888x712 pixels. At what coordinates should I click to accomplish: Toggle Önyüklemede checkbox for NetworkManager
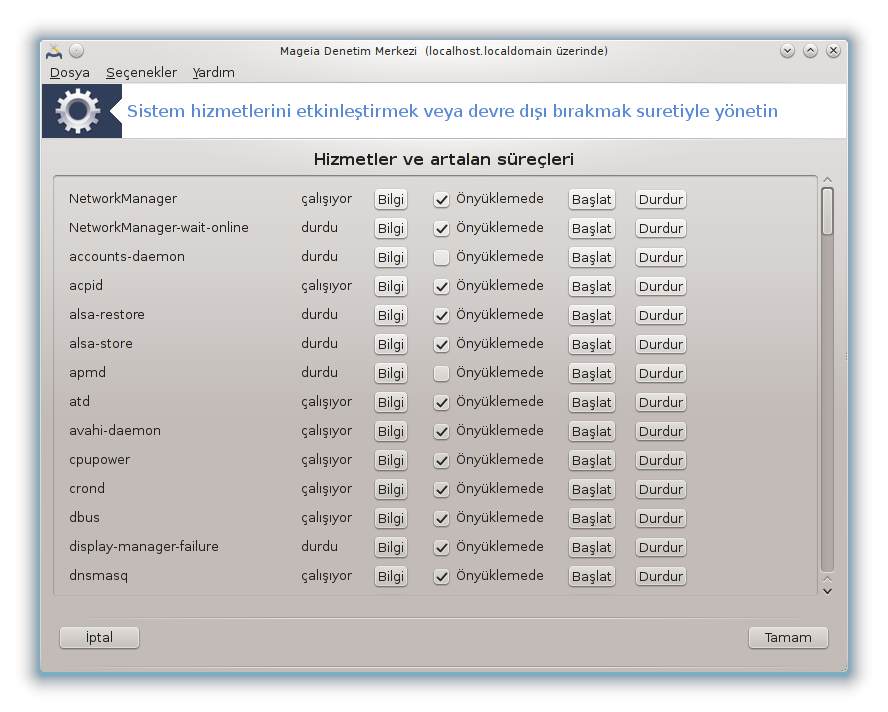point(441,199)
